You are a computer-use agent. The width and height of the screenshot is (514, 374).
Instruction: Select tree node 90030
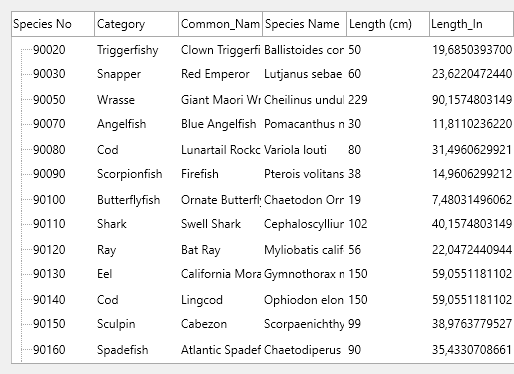click(49, 74)
